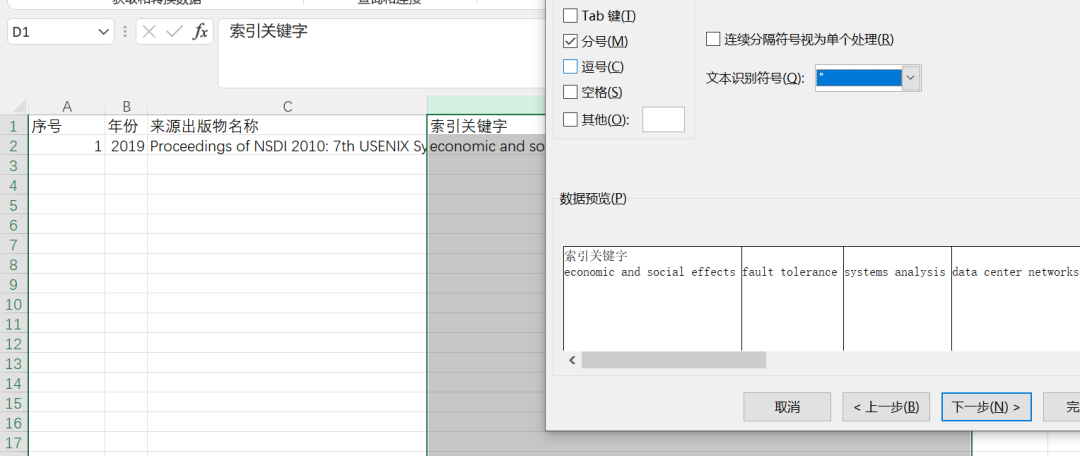Viewport: 1080px width, 456px height.
Task: Click the data preview scroll-left arrow
Action: (x=572, y=360)
